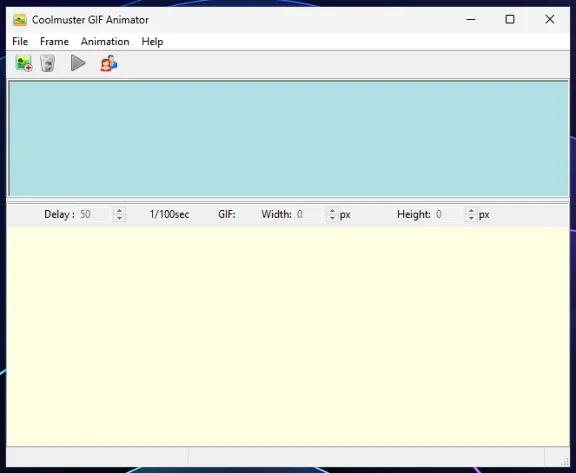Click the yellow preview canvas area
This screenshot has height=473, width=576.
coord(288,336)
